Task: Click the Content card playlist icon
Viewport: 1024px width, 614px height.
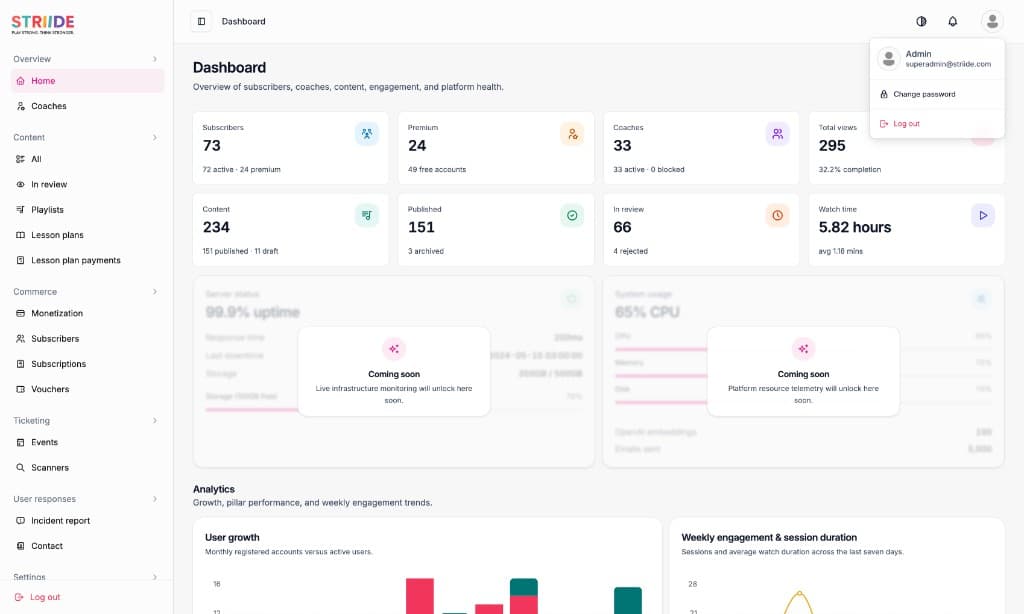Action: [x=367, y=216]
